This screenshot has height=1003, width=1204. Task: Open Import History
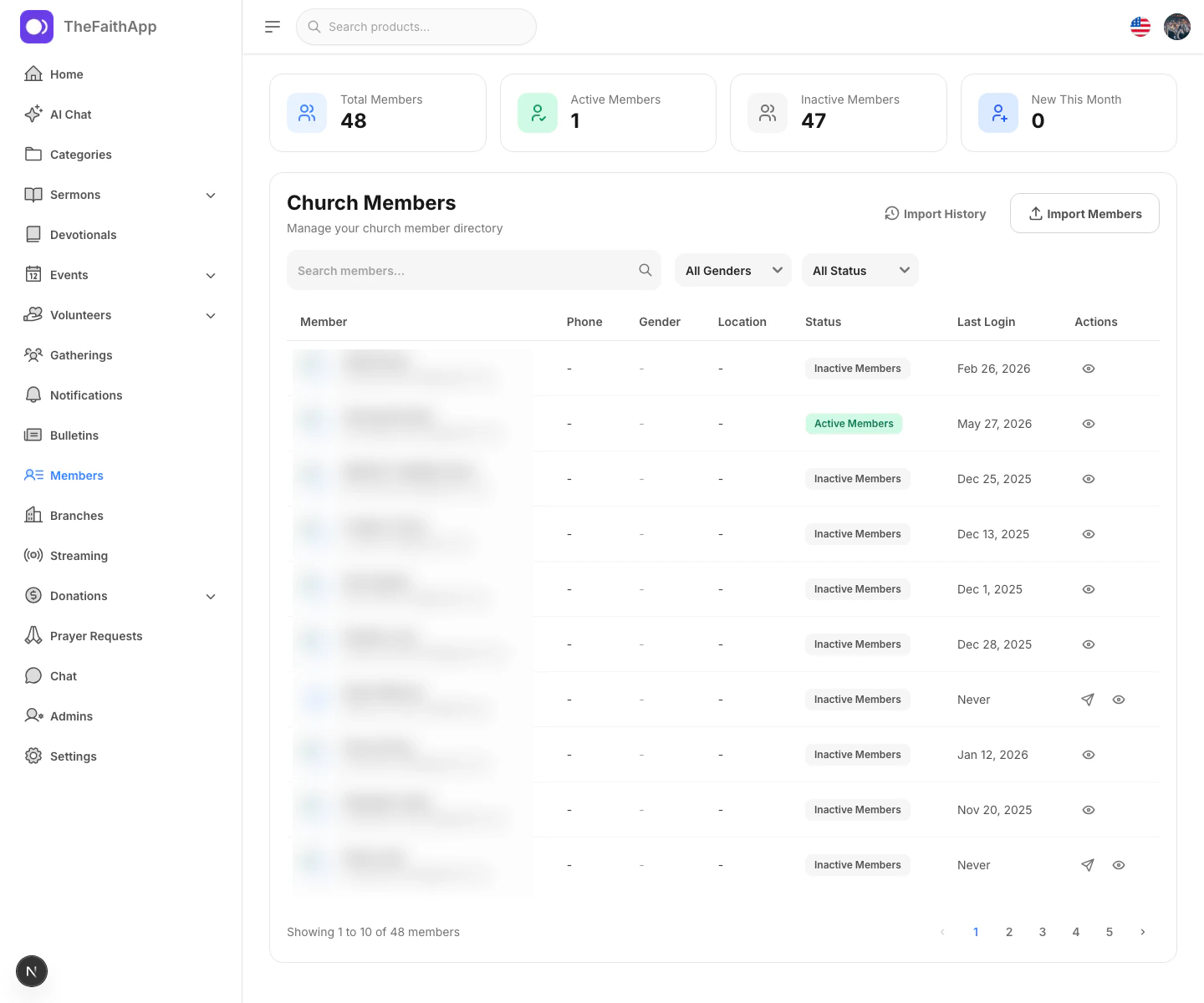click(935, 214)
